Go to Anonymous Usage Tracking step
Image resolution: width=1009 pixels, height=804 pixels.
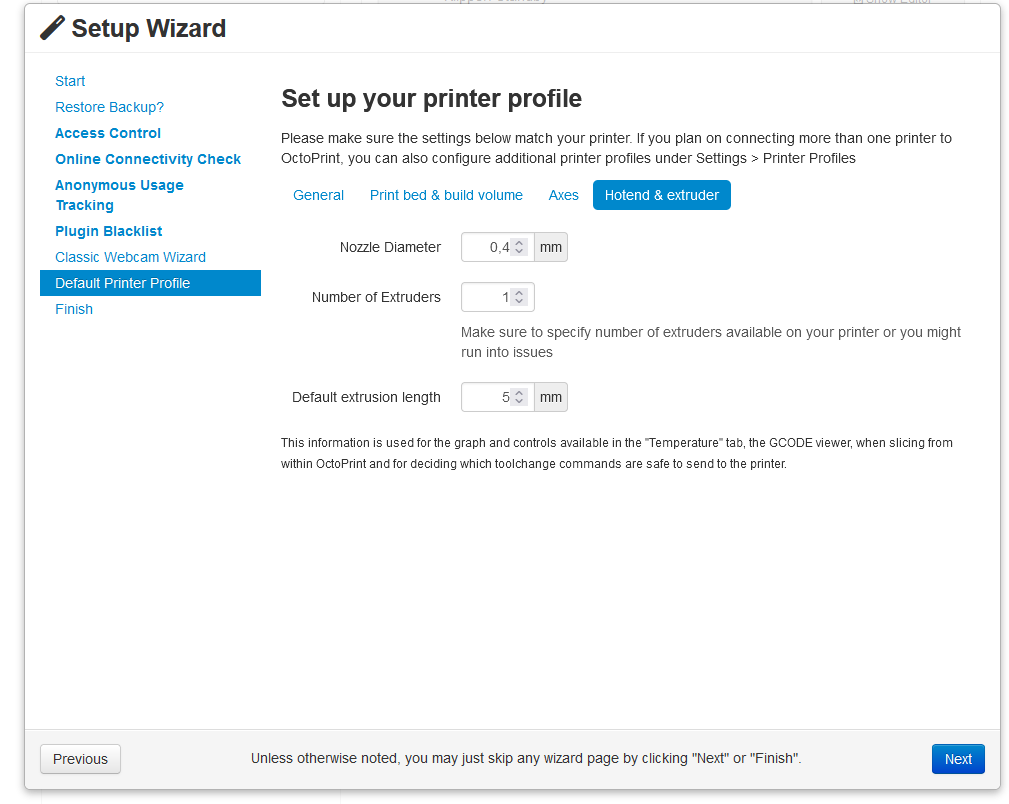tap(119, 195)
